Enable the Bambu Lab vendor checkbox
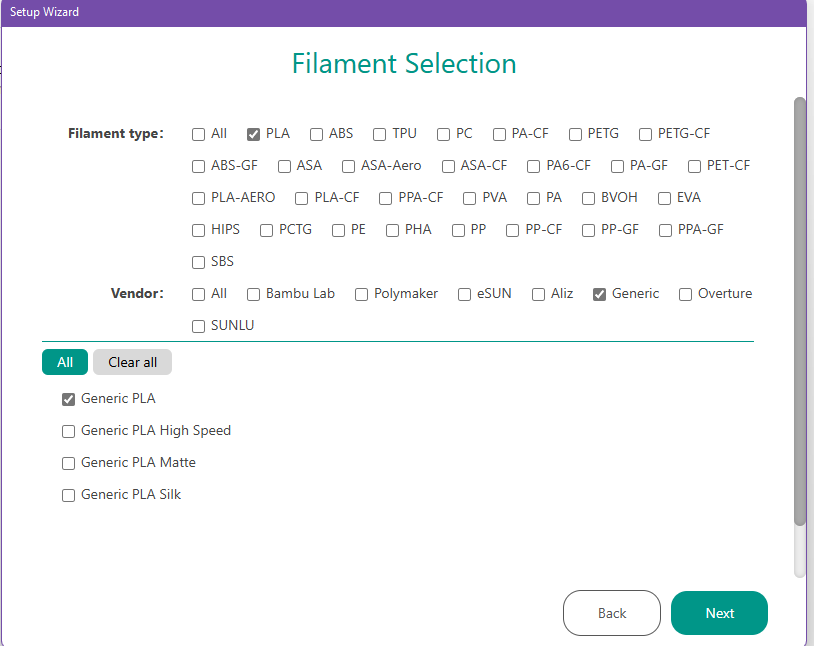The height and width of the screenshot is (646, 814). (254, 294)
